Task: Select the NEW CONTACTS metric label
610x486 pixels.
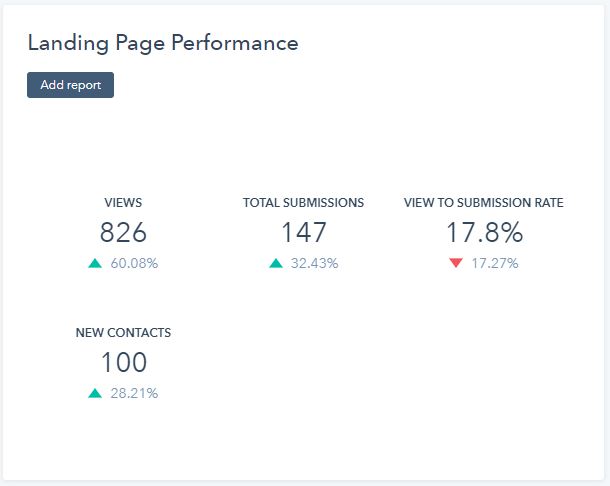Action: pyautogui.click(x=123, y=333)
